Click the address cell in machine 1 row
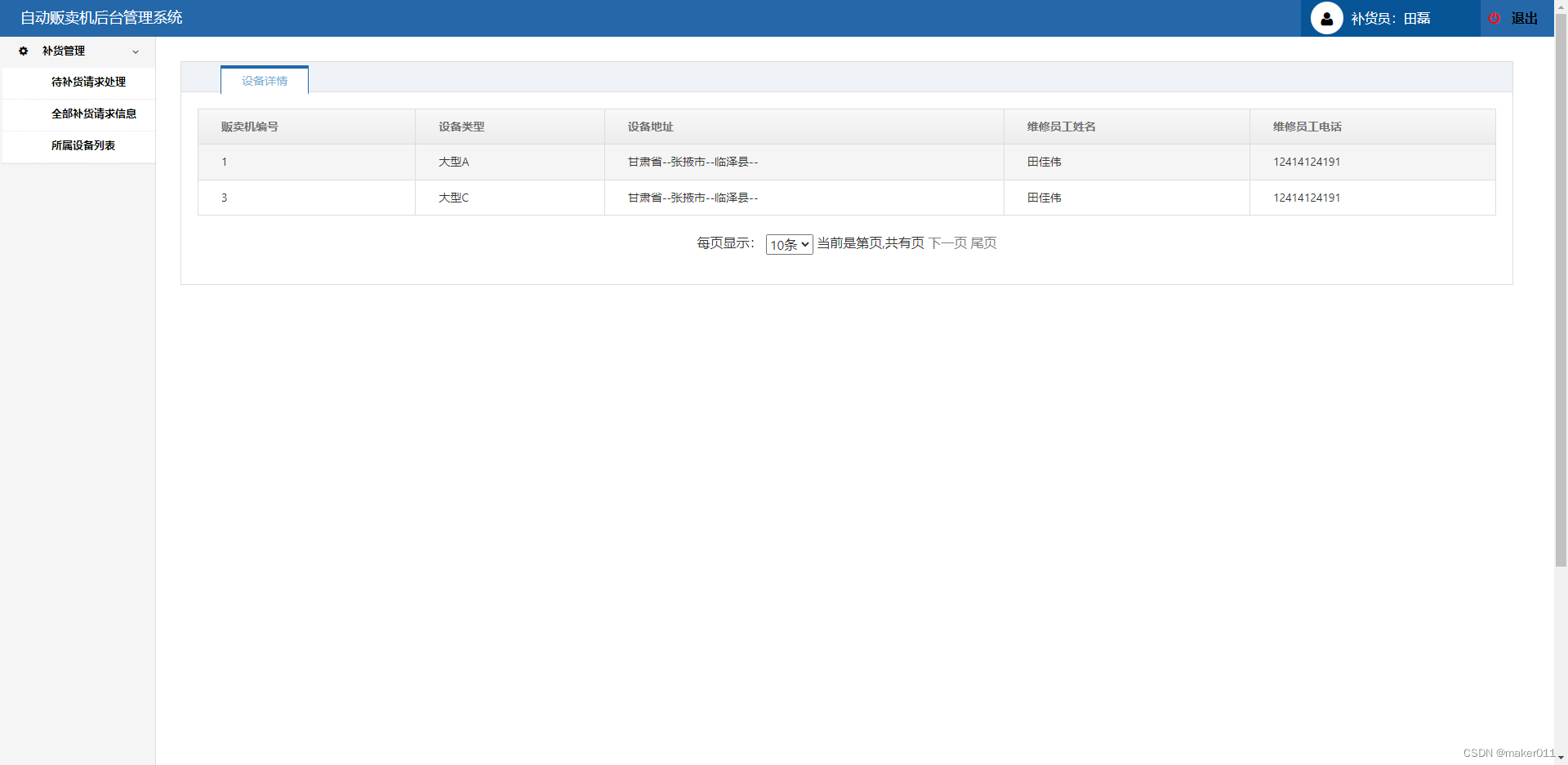1568x765 pixels. (x=804, y=162)
